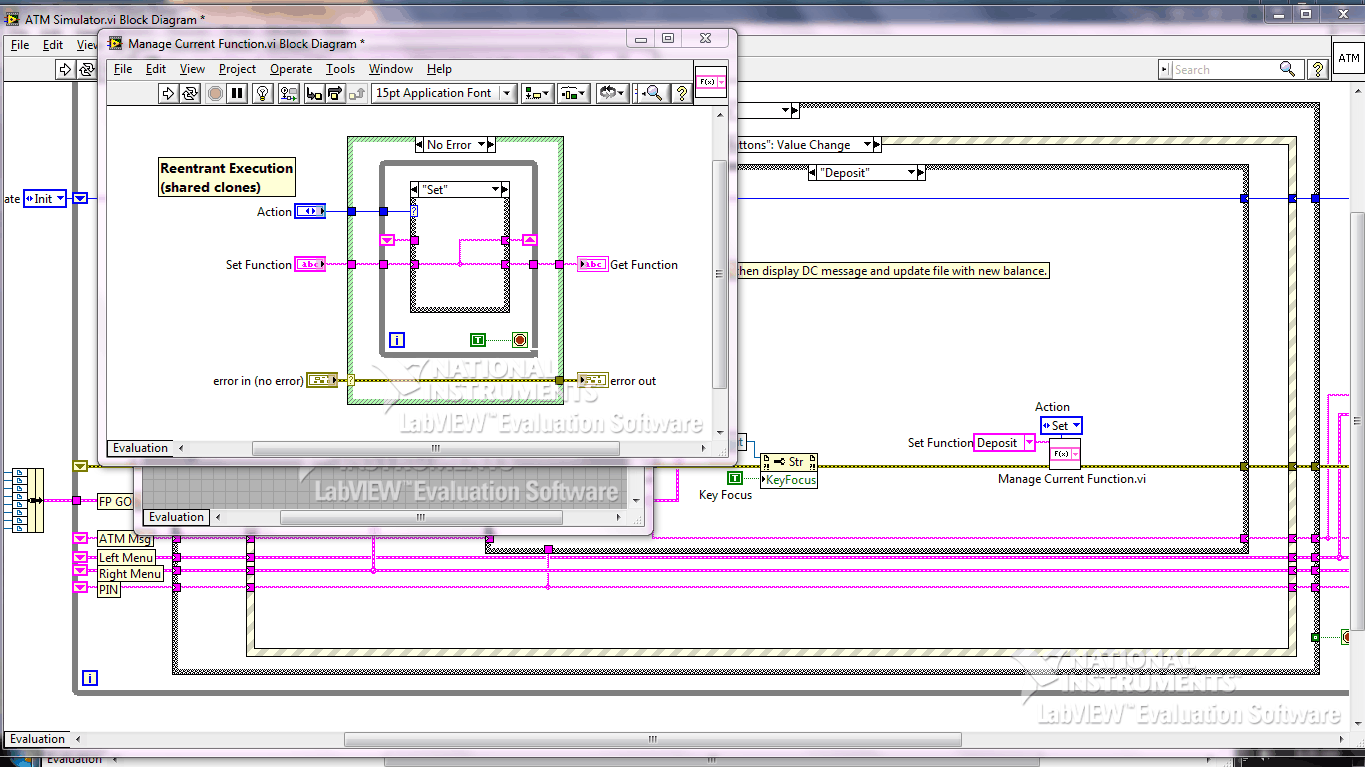
Task: Click Manage Current Function subVI node
Action: pos(1065,454)
